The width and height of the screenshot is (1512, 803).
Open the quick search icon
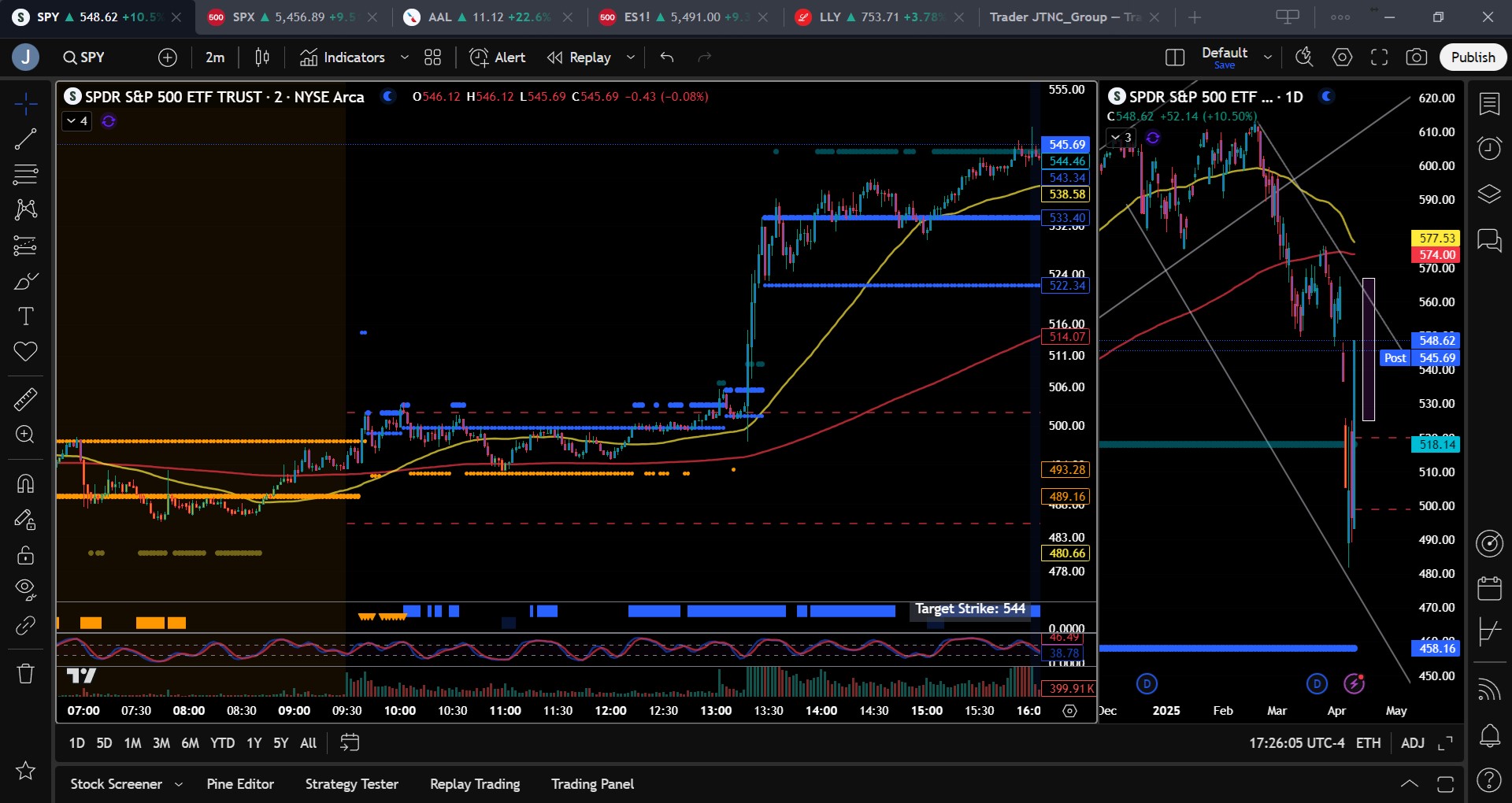(1305, 57)
